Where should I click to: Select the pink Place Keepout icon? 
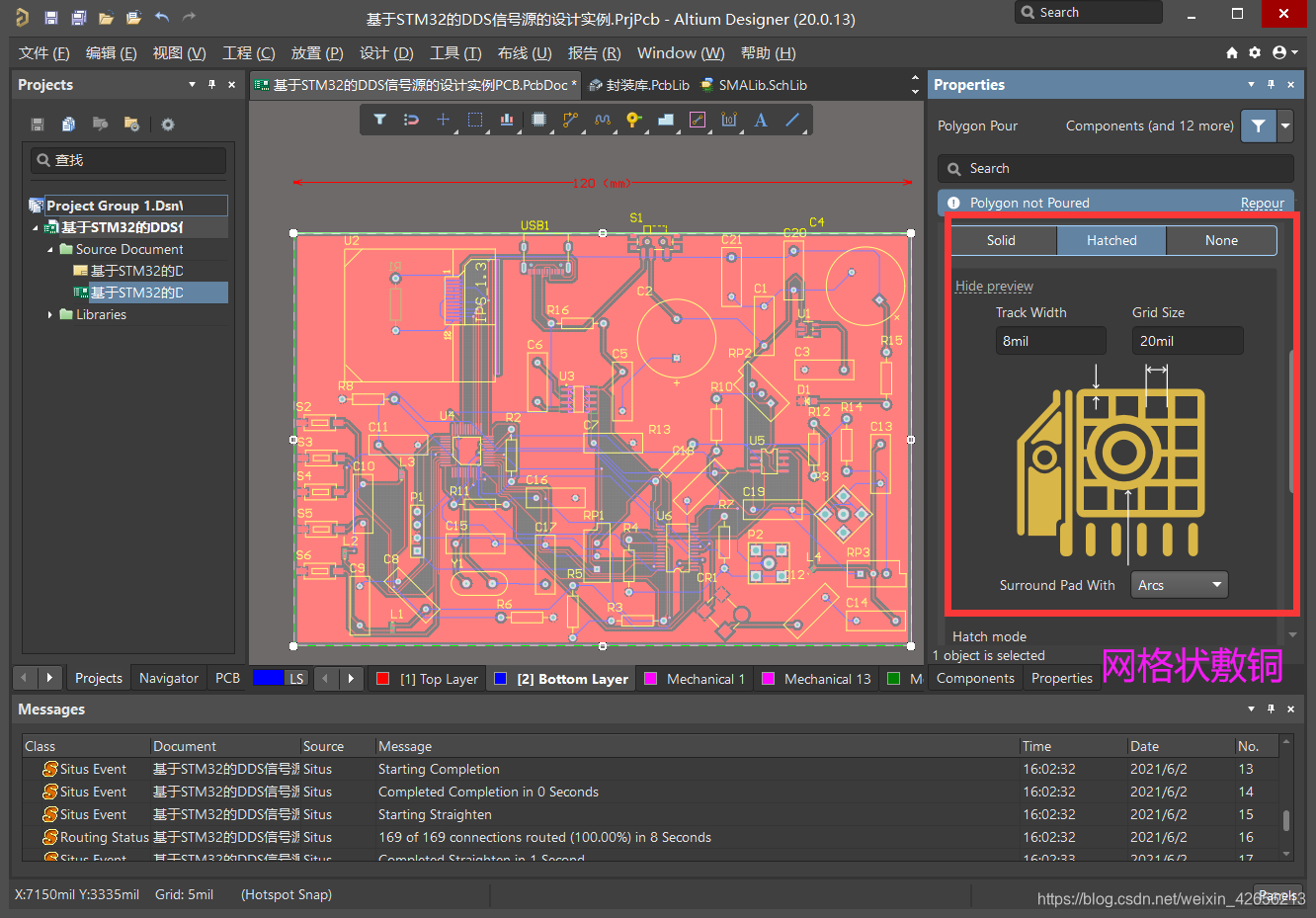click(698, 120)
